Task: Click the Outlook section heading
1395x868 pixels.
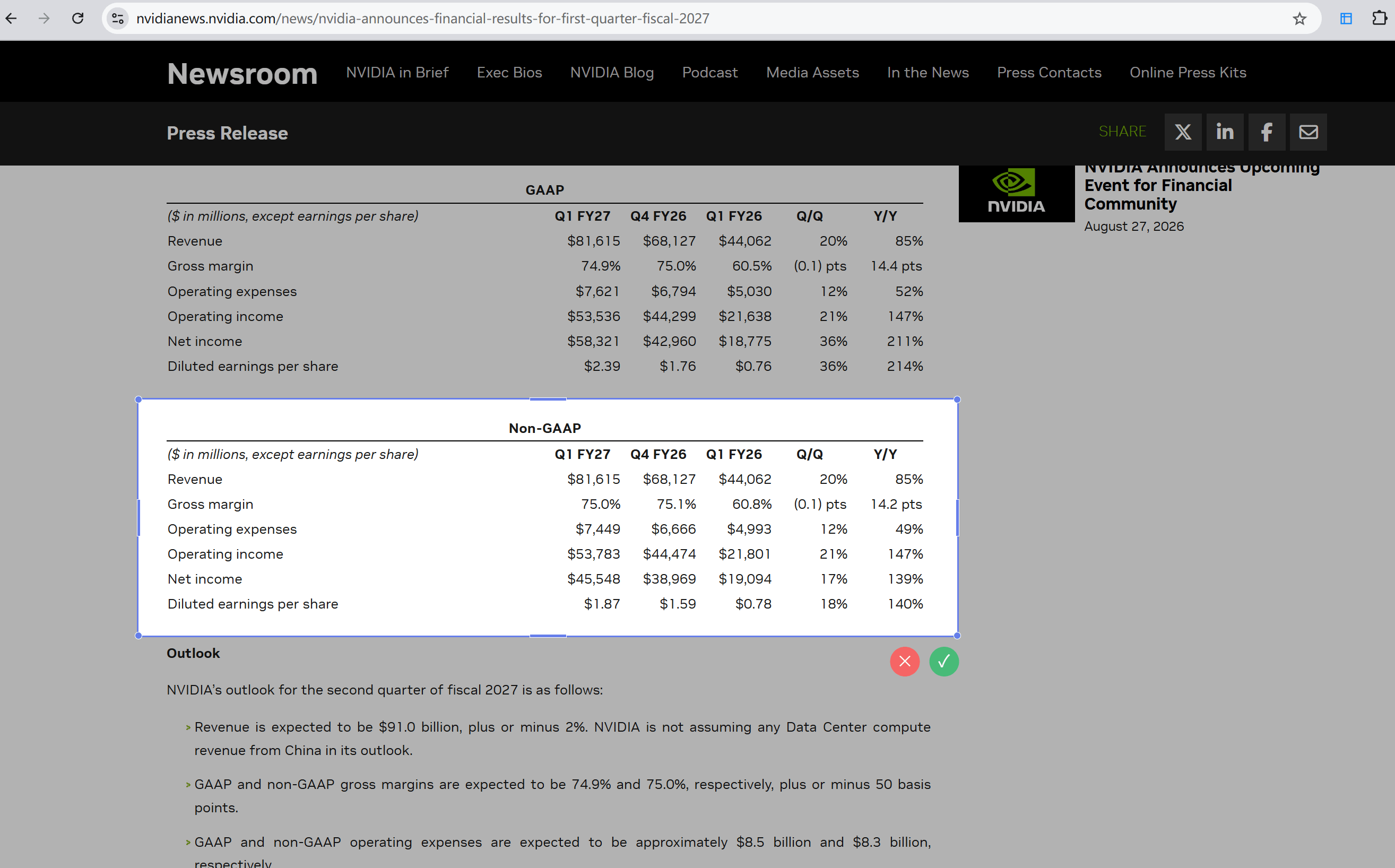Action: click(194, 653)
